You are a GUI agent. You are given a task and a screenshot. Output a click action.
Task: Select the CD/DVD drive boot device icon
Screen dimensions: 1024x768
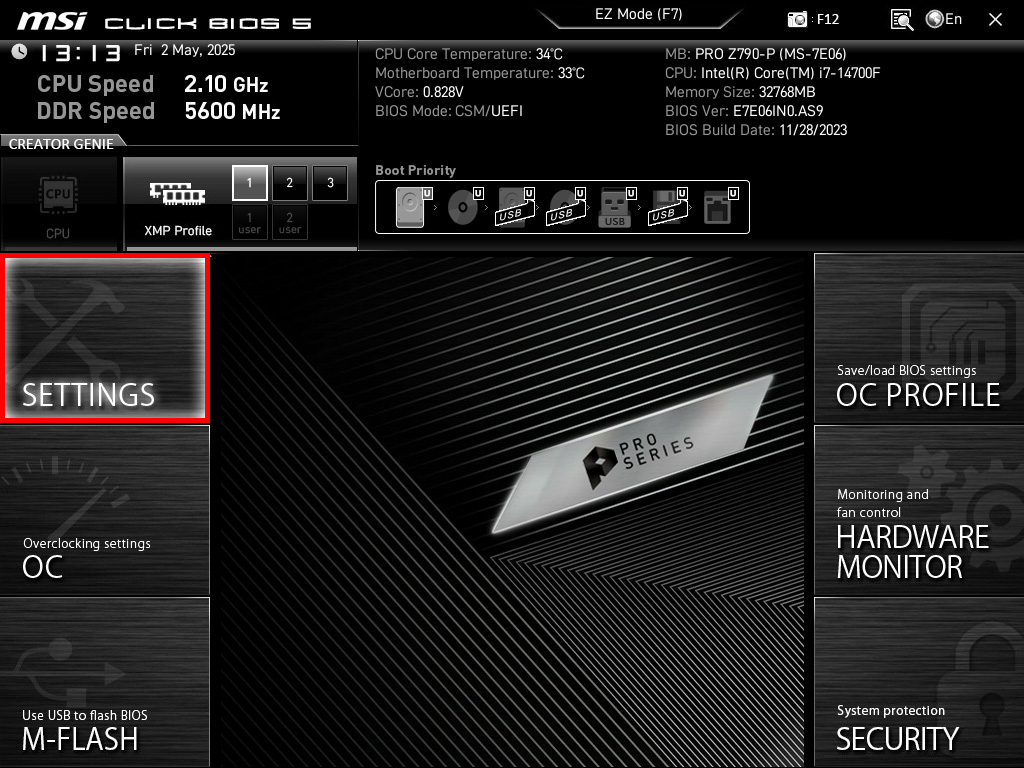tap(464, 206)
